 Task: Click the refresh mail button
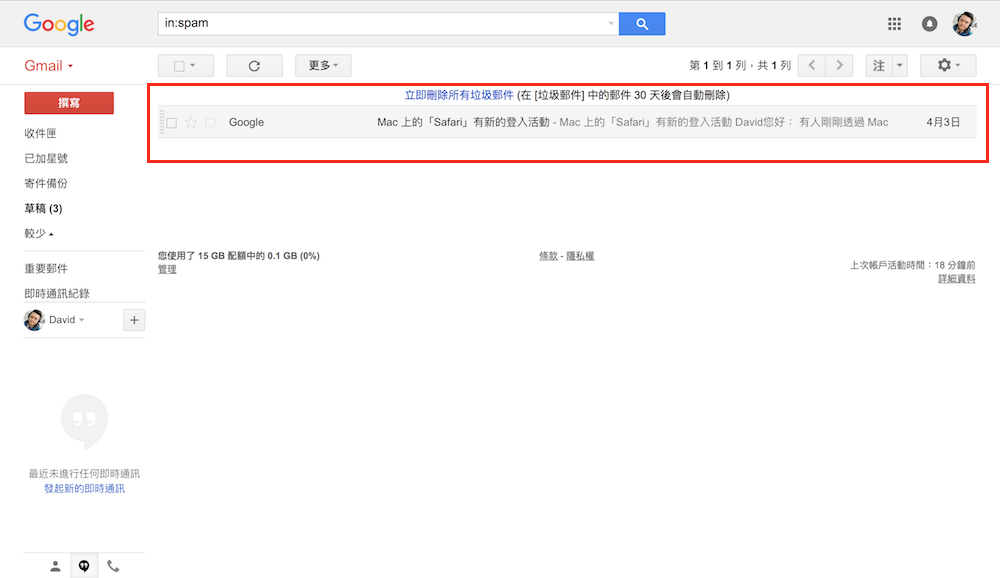pyautogui.click(x=254, y=66)
